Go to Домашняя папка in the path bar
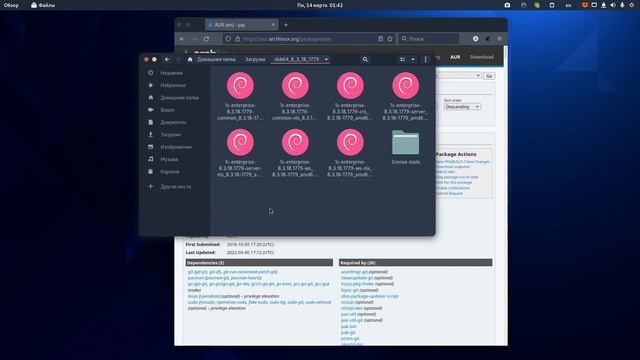The image size is (640, 360). 216,60
